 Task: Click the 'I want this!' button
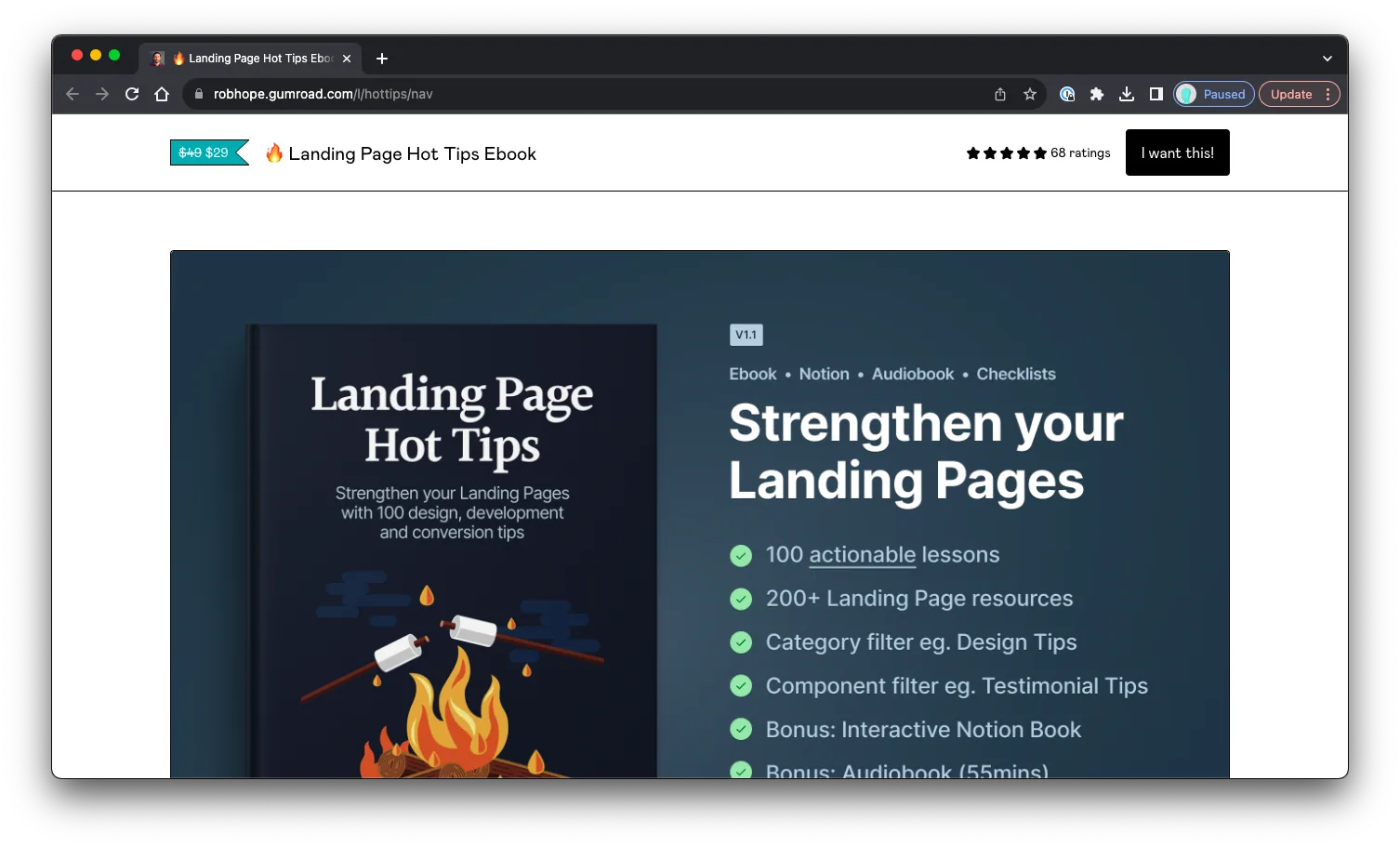point(1178,152)
